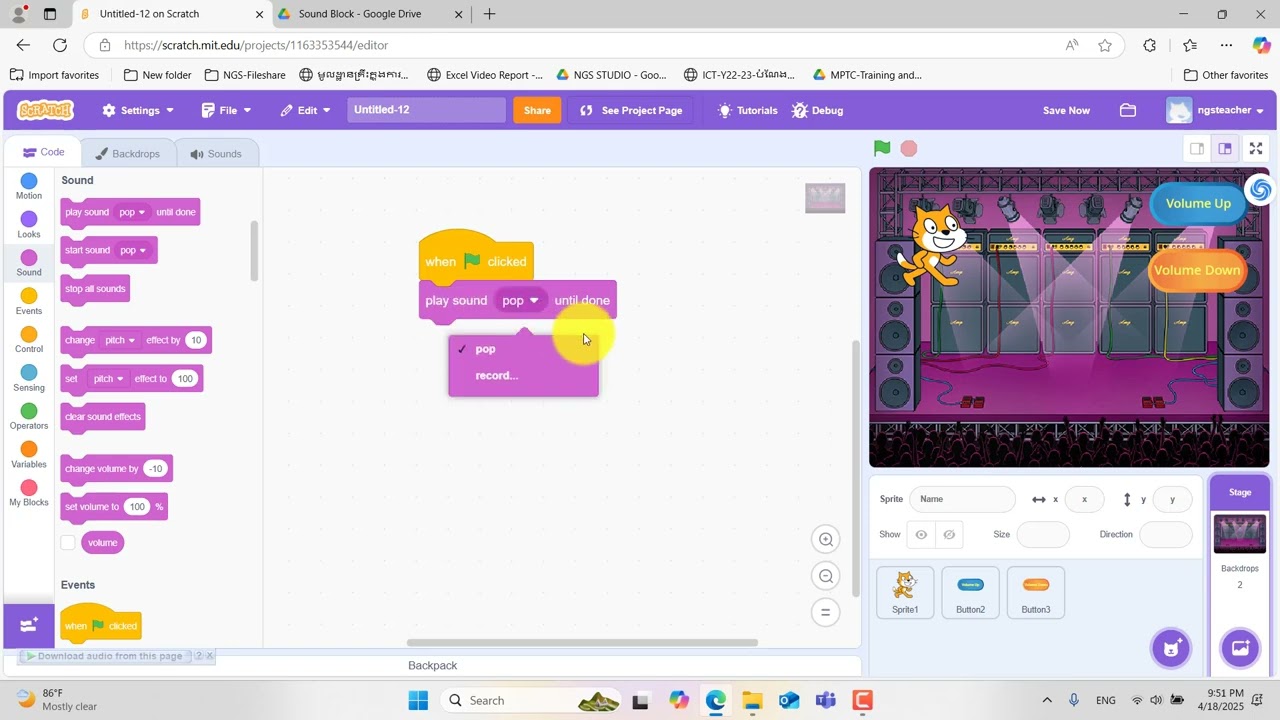Click Save Now
Viewport: 1280px width, 720px height.
(1066, 110)
